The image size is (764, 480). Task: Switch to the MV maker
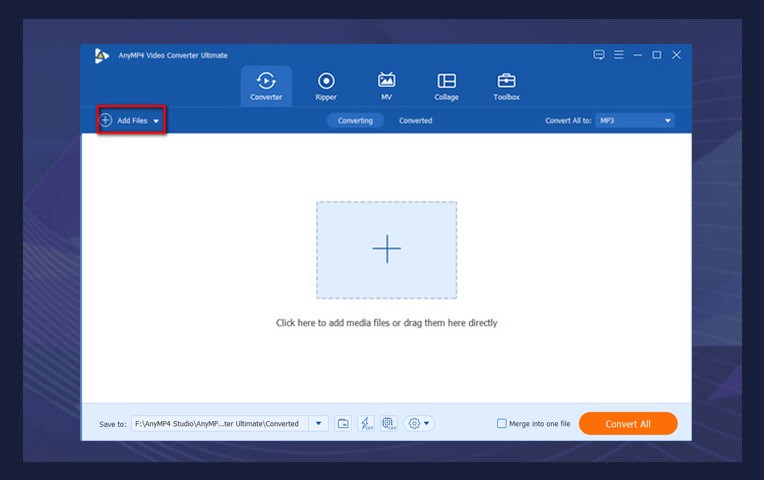click(386, 85)
